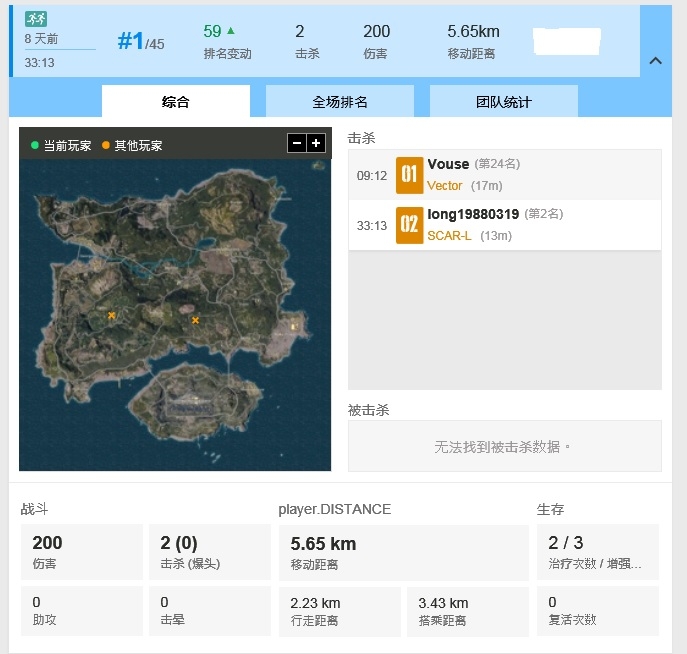Select the left orange X kill marker

(111, 315)
